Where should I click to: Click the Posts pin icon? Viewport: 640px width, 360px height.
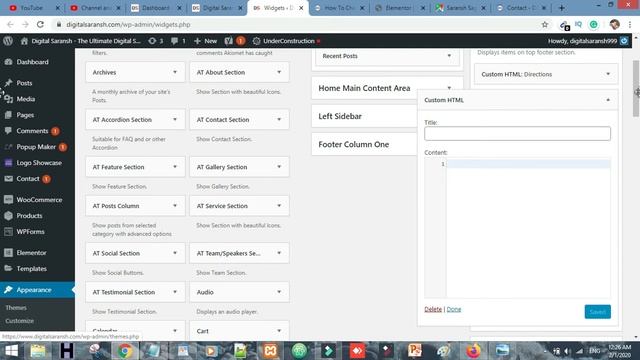tap(8, 83)
